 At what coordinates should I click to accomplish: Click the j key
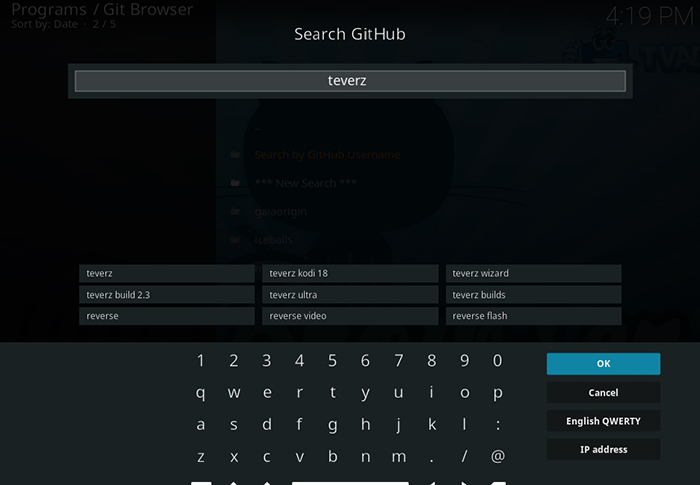point(399,424)
